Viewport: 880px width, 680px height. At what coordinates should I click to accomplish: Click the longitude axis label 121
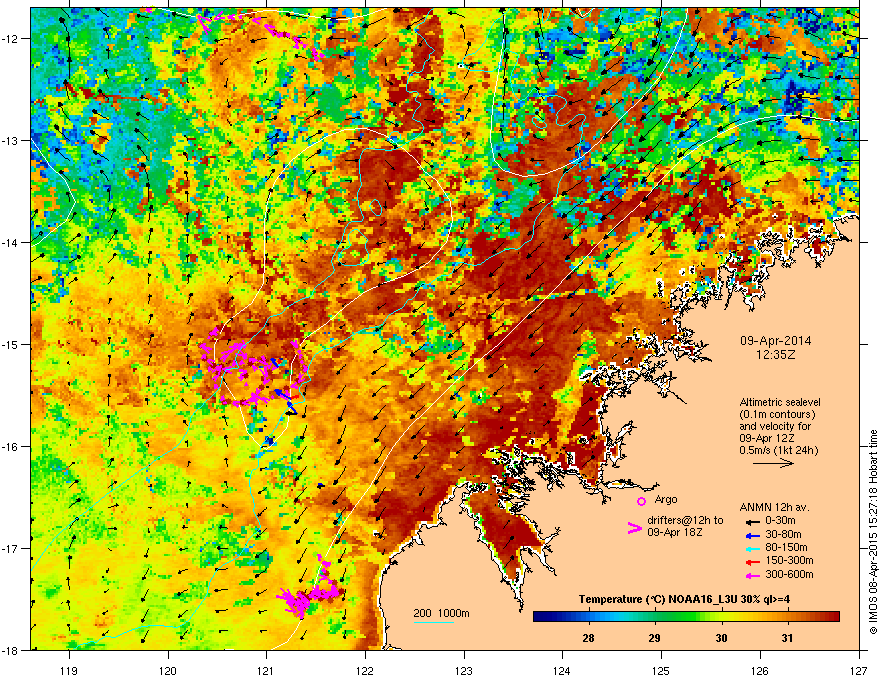[x=266, y=670]
